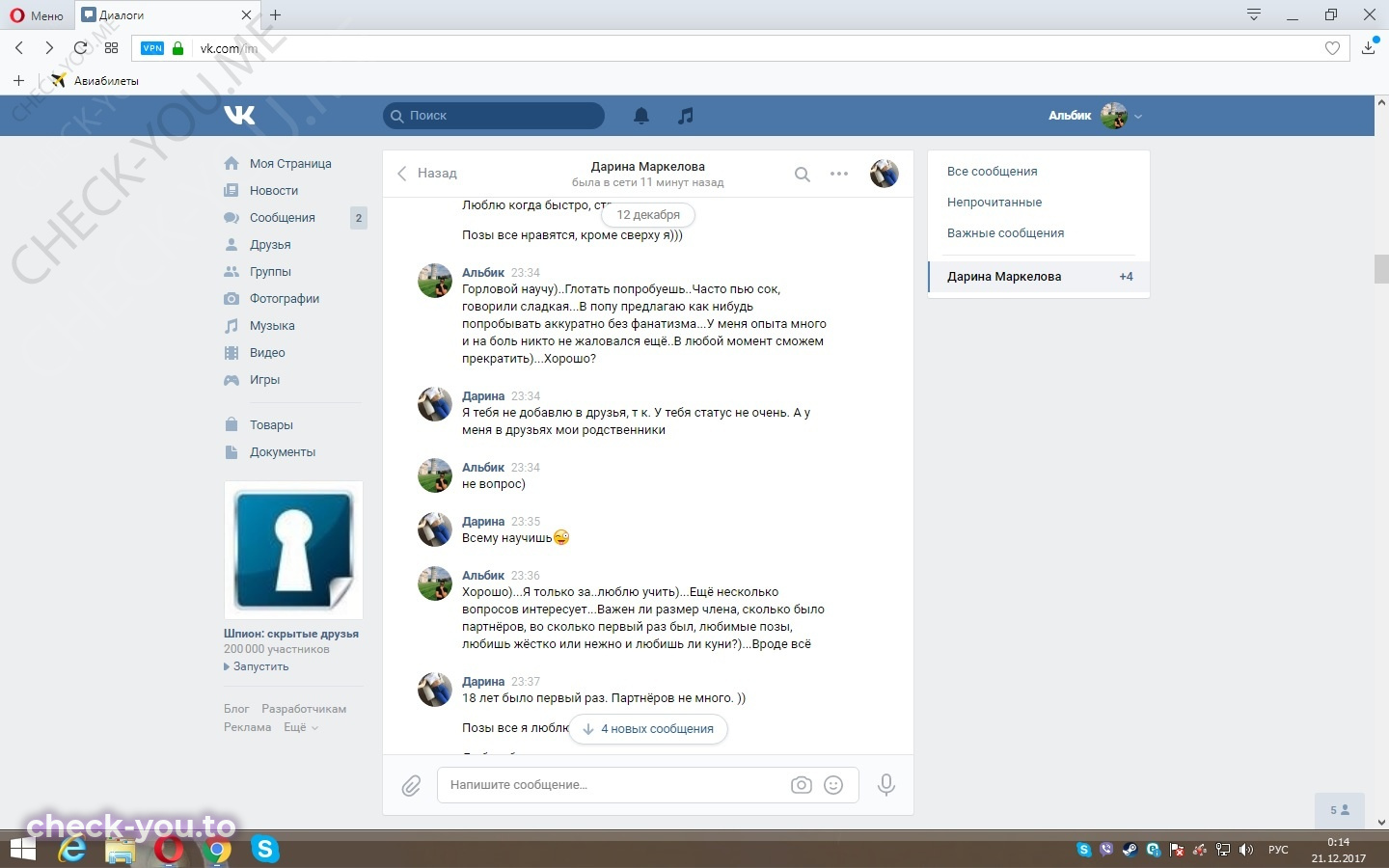The width and height of the screenshot is (1389, 868).
Task: Open Opera speed dial grid icon
Action: pyautogui.click(x=111, y=47)
